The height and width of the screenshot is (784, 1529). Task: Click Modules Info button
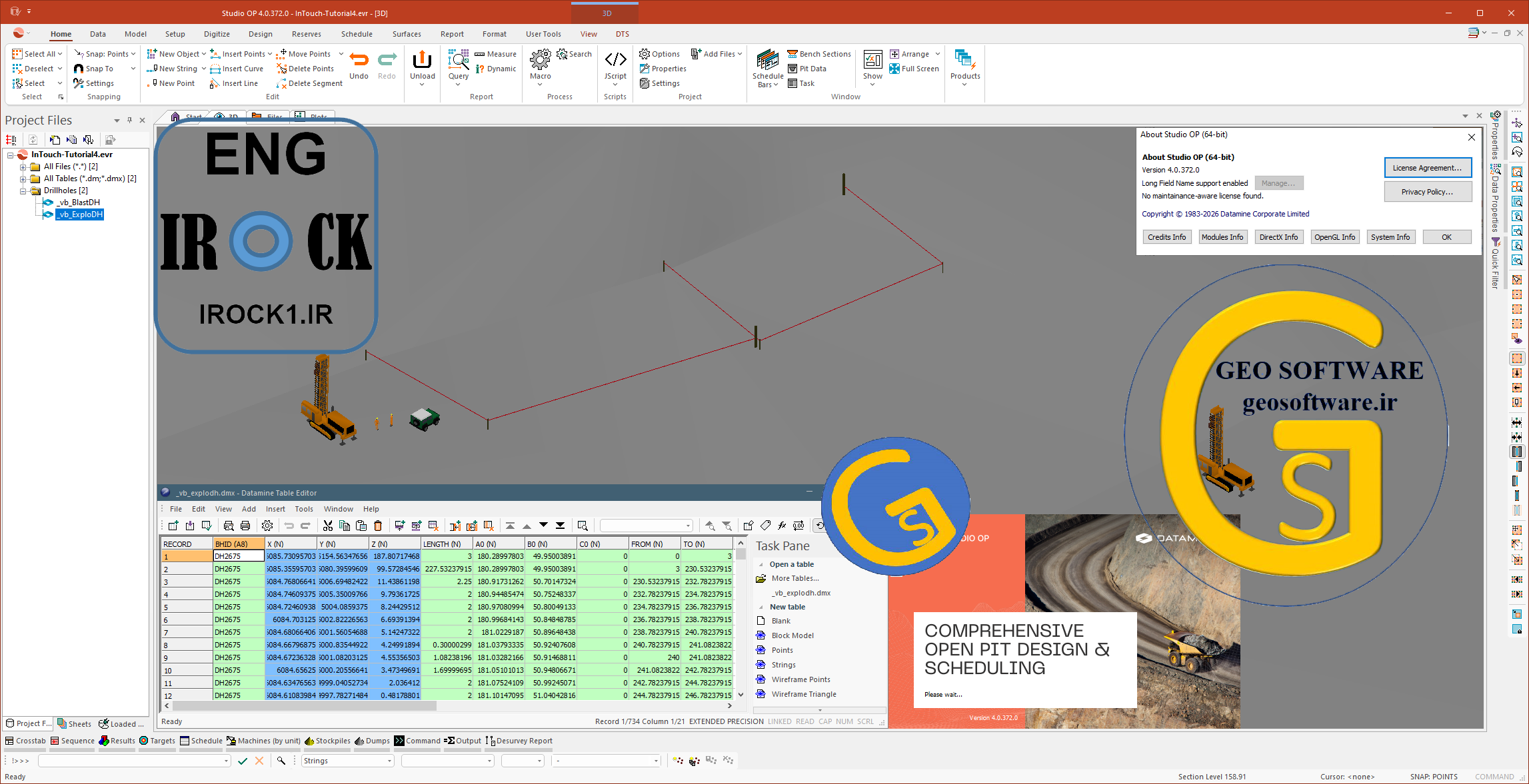(1222, 237)
